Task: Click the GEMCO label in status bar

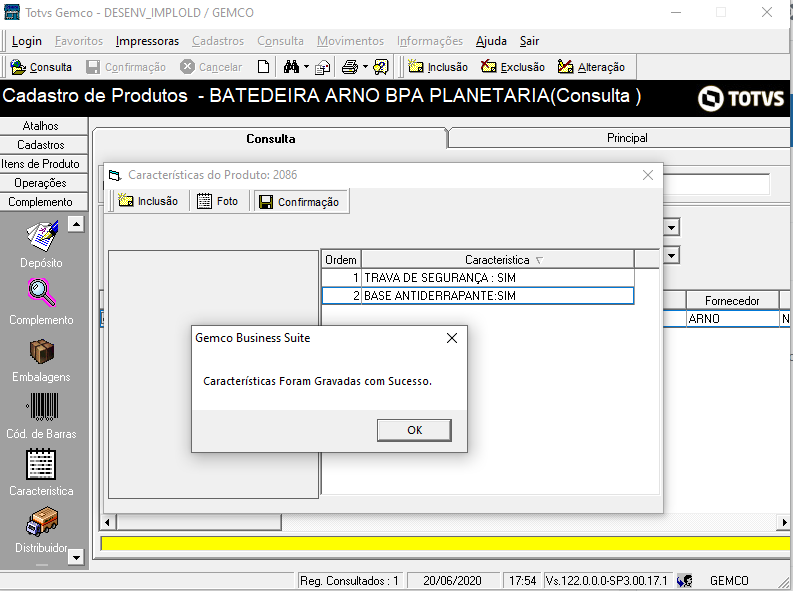Action: point(729,581)
